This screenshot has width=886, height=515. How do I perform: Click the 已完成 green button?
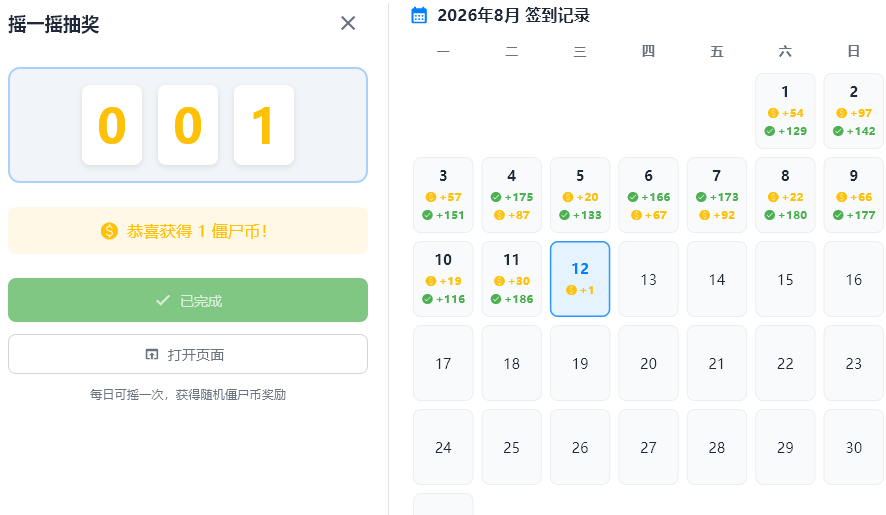pos(188,300)
